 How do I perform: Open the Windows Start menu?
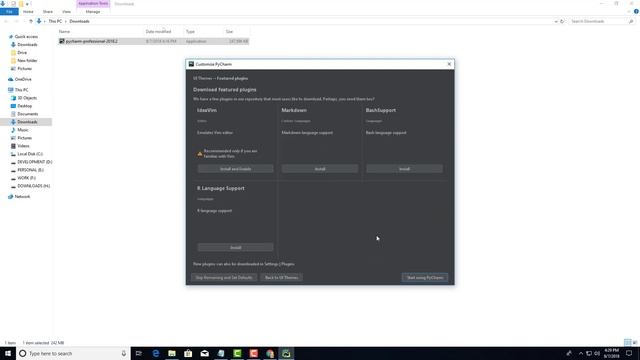[x=8, y=353]
